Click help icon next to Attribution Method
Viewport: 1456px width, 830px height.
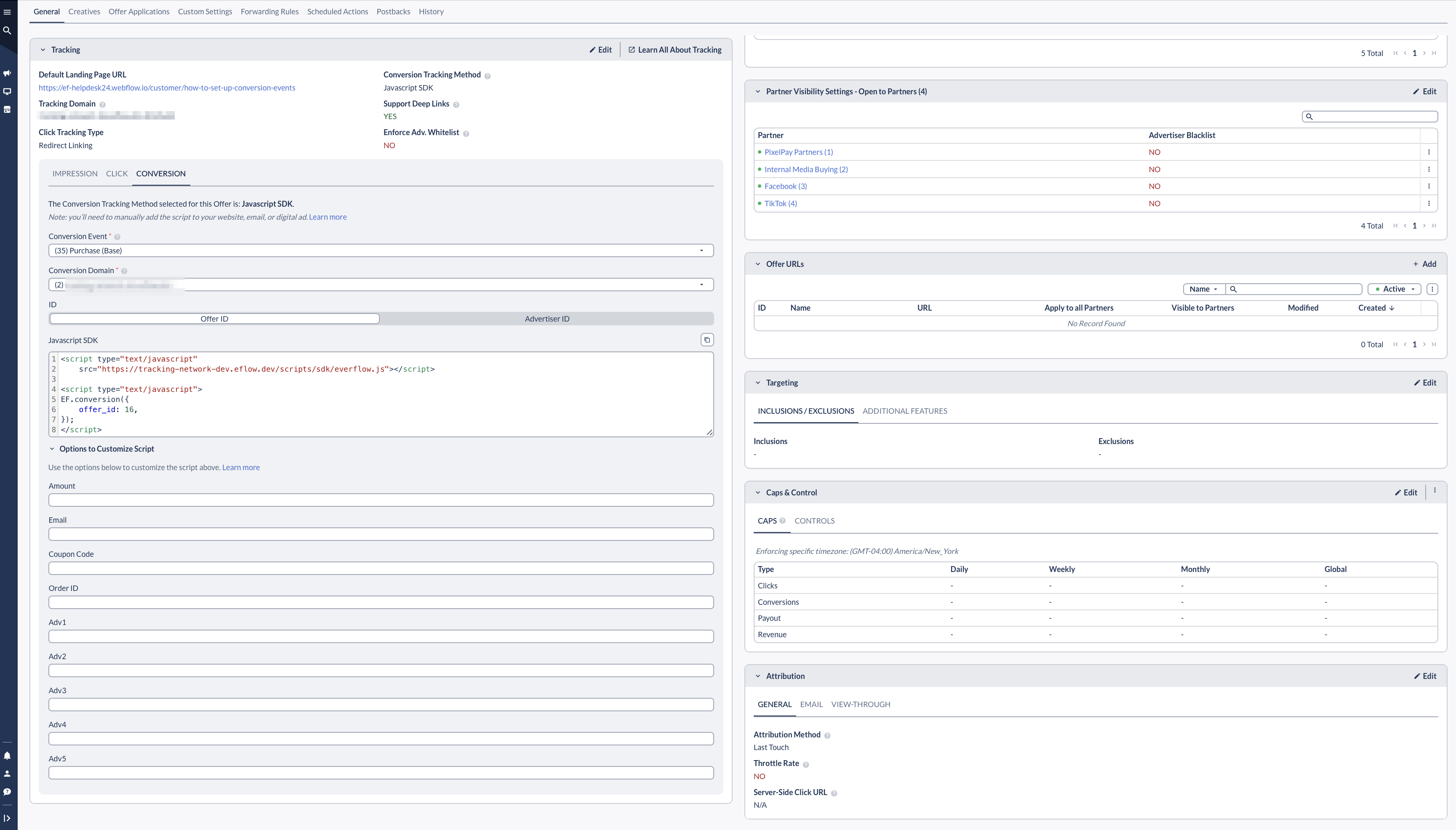tap(827, 736)
